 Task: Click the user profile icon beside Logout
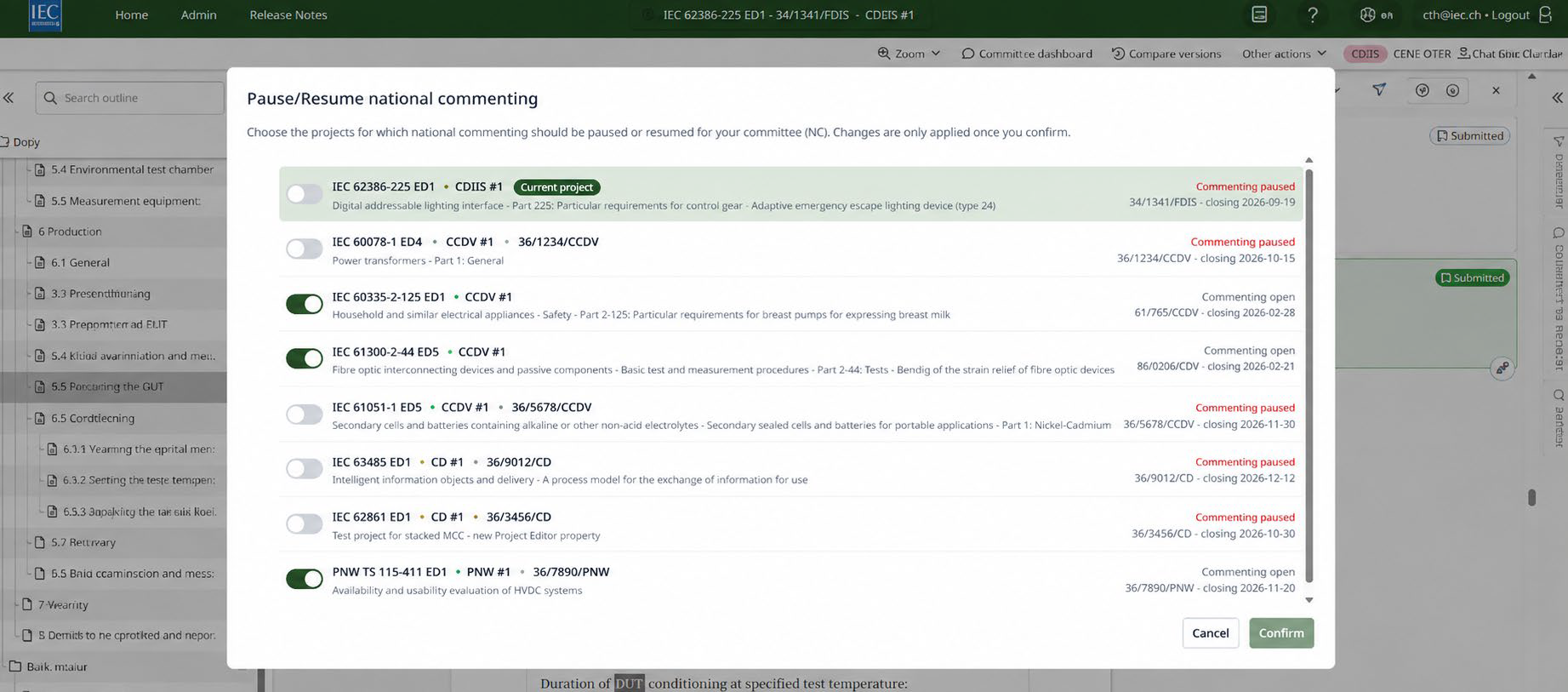(x=1545, y=14)
